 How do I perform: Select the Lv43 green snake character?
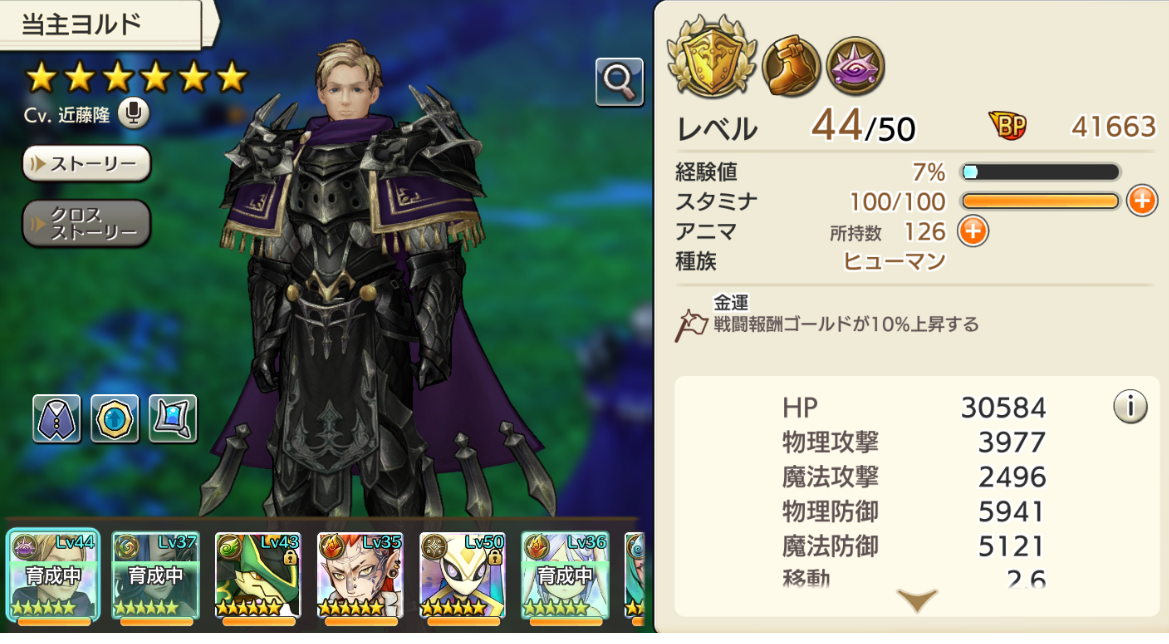[258, 576]
